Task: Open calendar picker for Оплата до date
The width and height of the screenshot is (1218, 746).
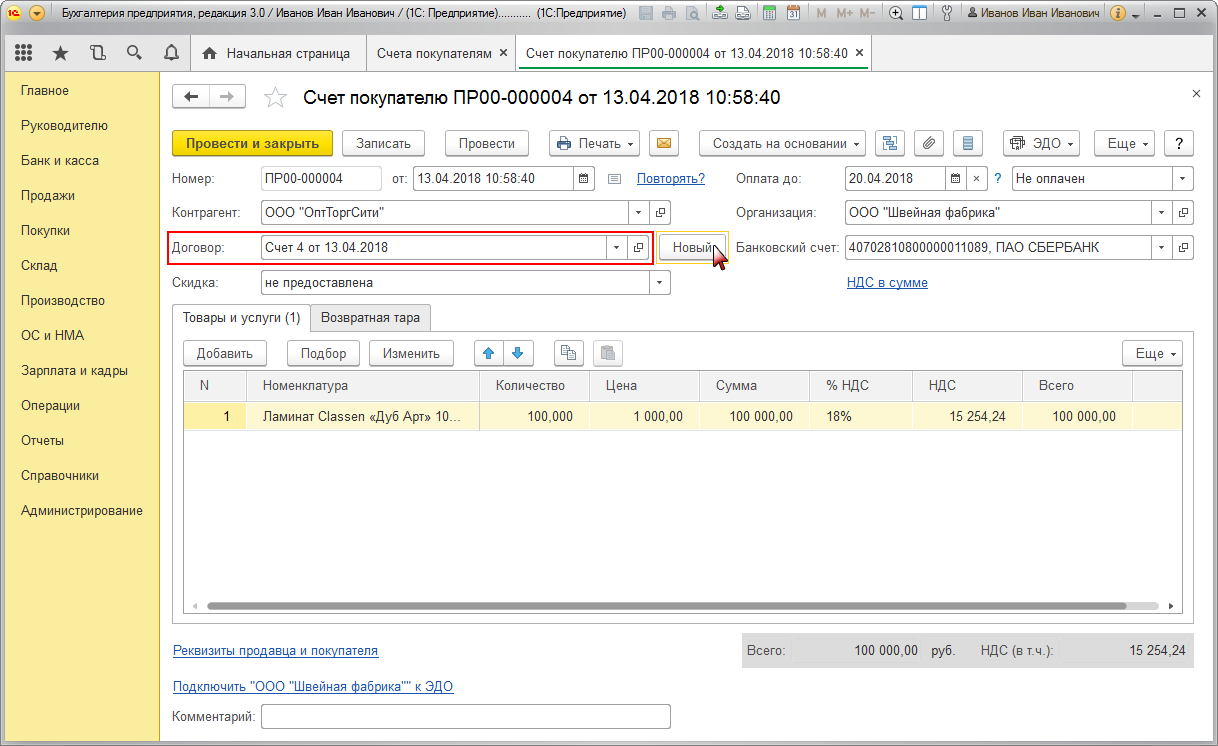Action: point(955,179)
